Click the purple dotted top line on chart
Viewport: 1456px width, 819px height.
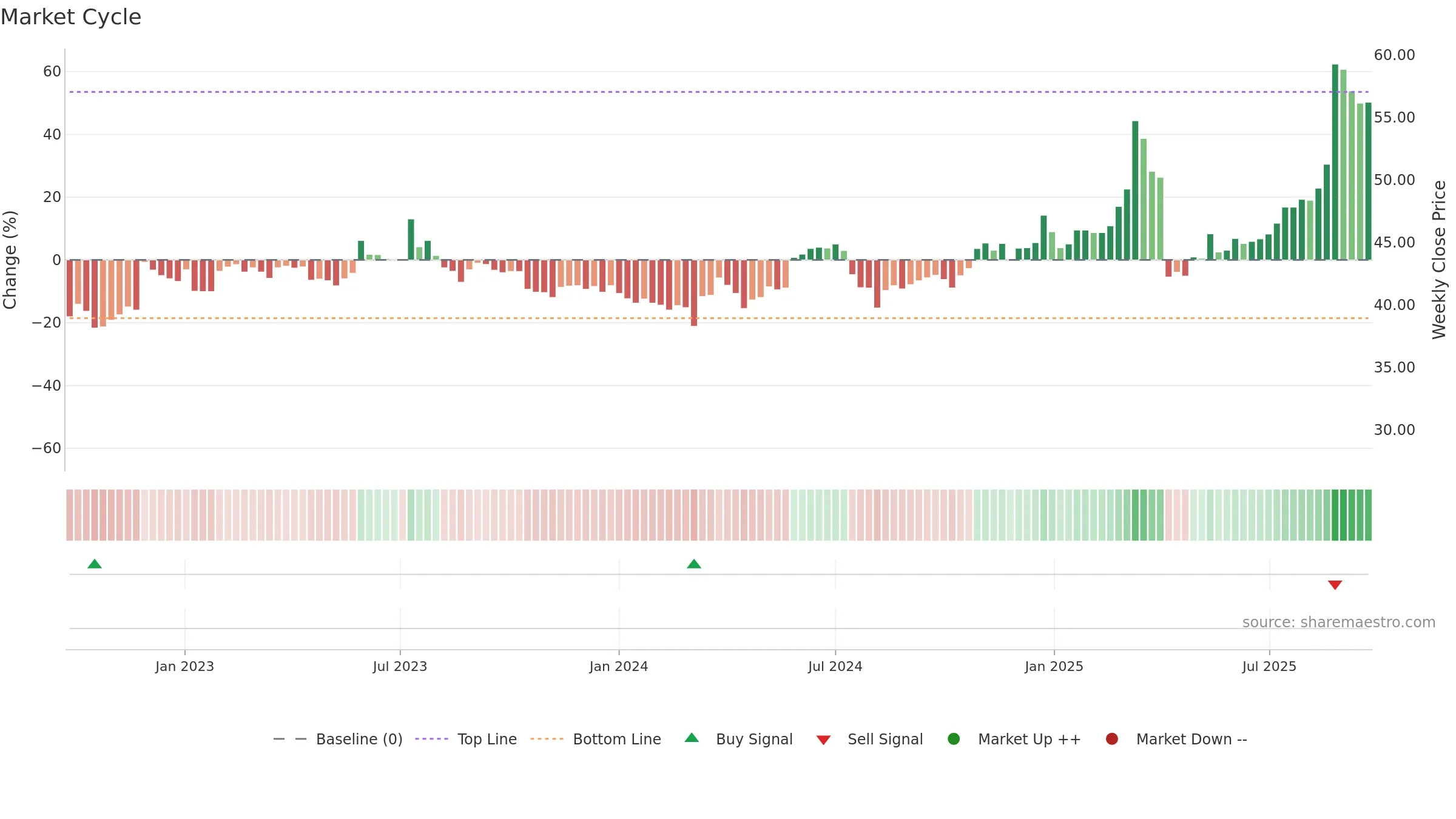[719, 92]
